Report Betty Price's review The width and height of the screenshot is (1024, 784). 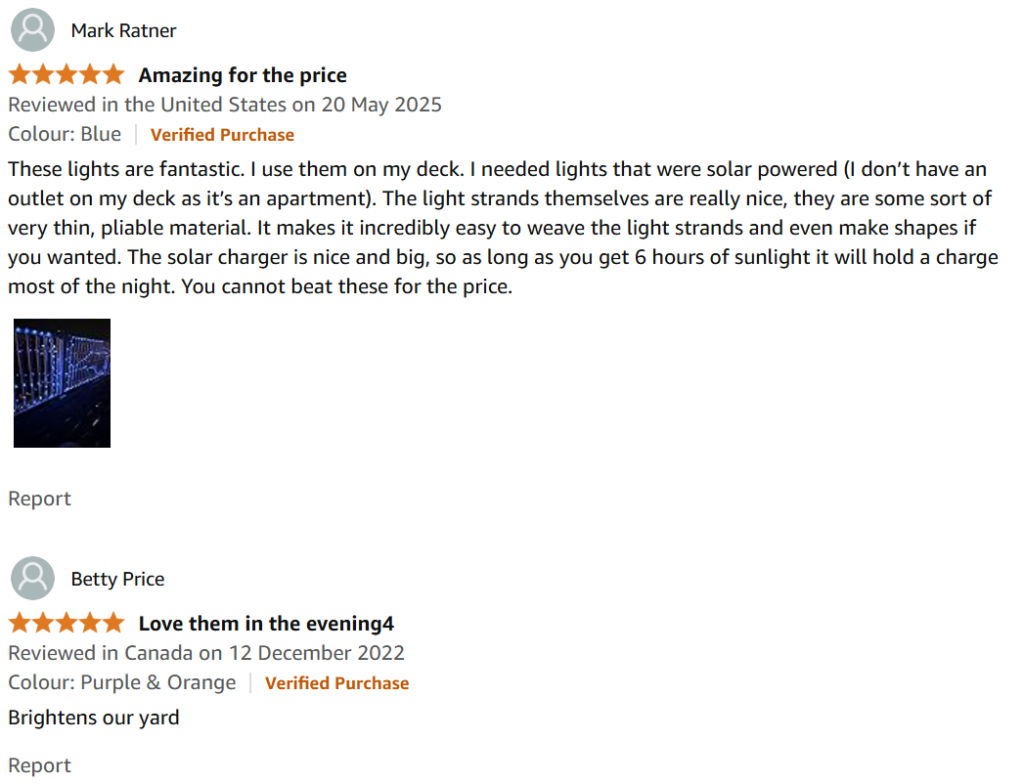[x=39, y=765]
